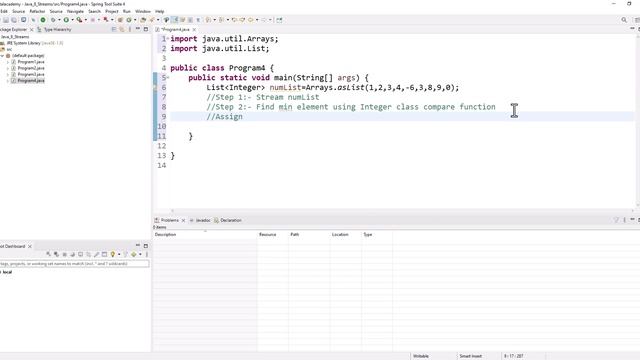This screenshot has height=360, width=640.
Task: Maximize the Boot Dashboard panel
Action: [146, 246]
